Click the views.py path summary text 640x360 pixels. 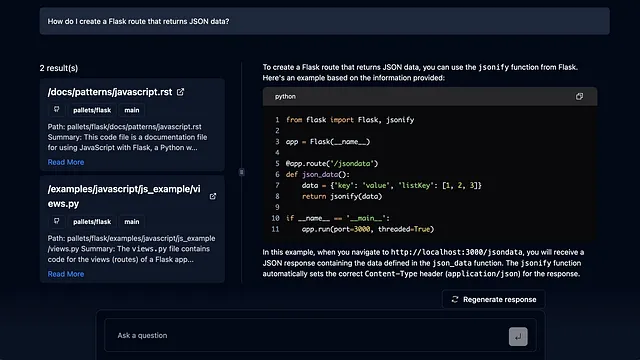pos(131,249)
